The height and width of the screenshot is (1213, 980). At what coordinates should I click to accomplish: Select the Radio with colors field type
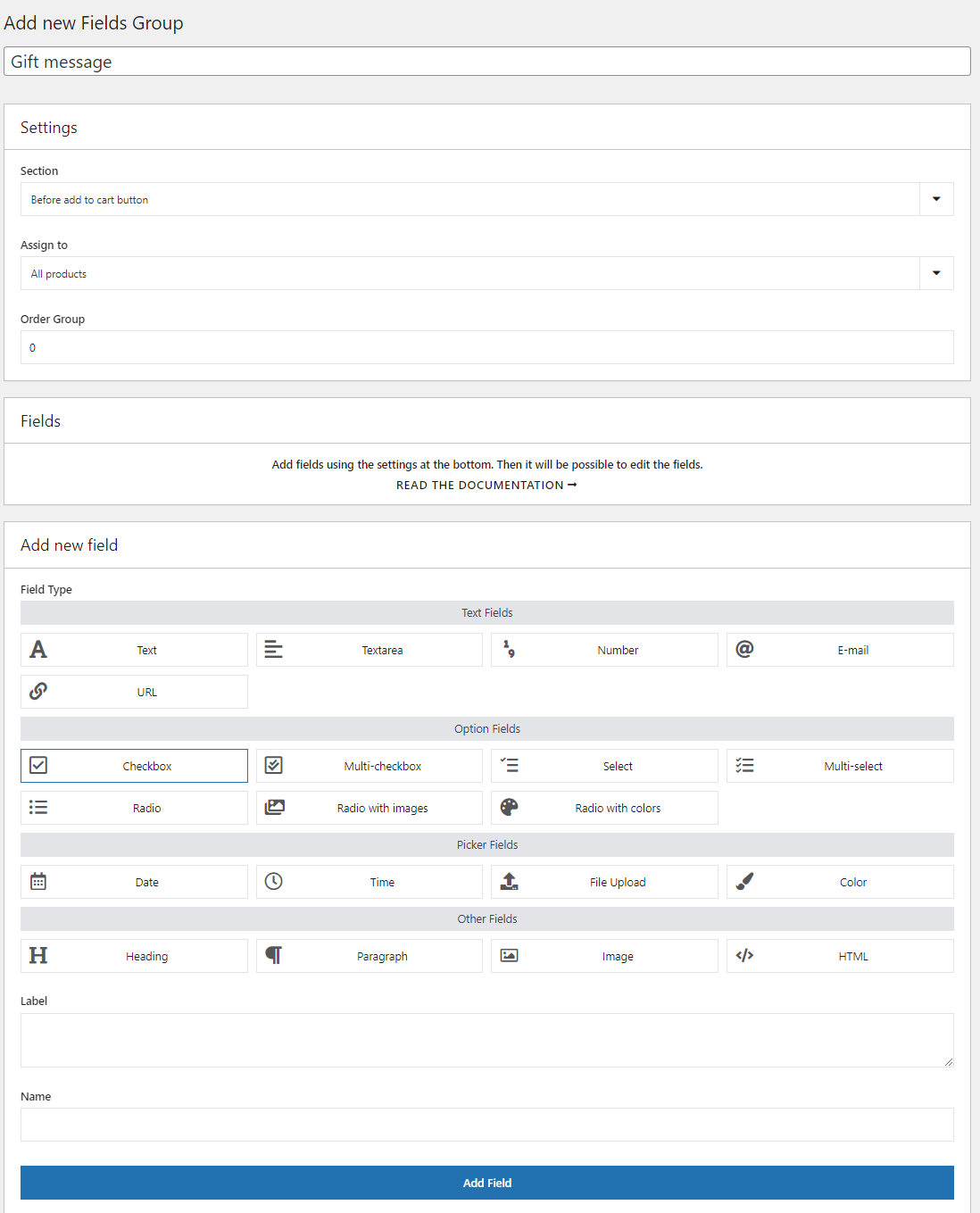point(604,808)
